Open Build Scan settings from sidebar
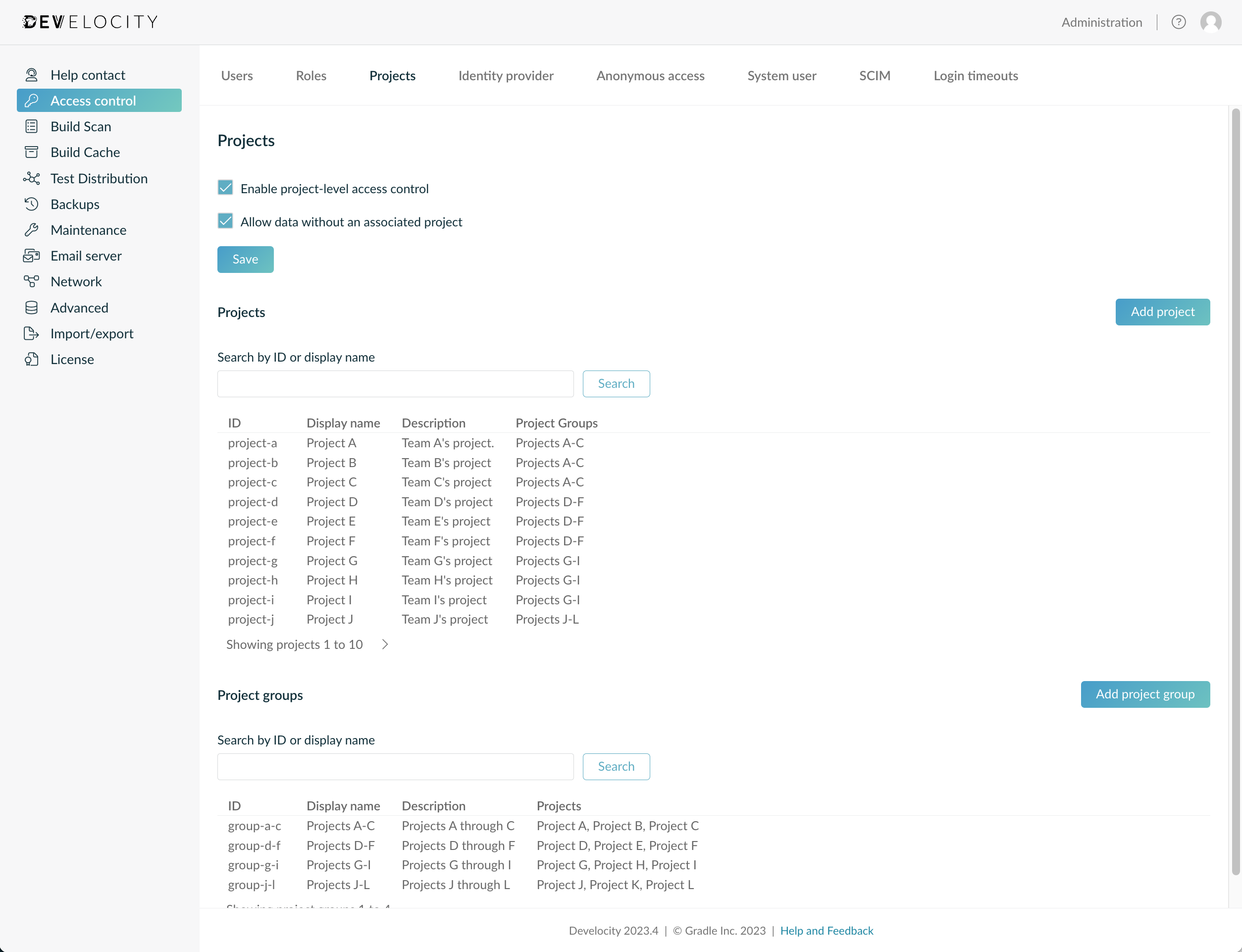Viewport: 1242px width, 952px height. tap(80, 126)
